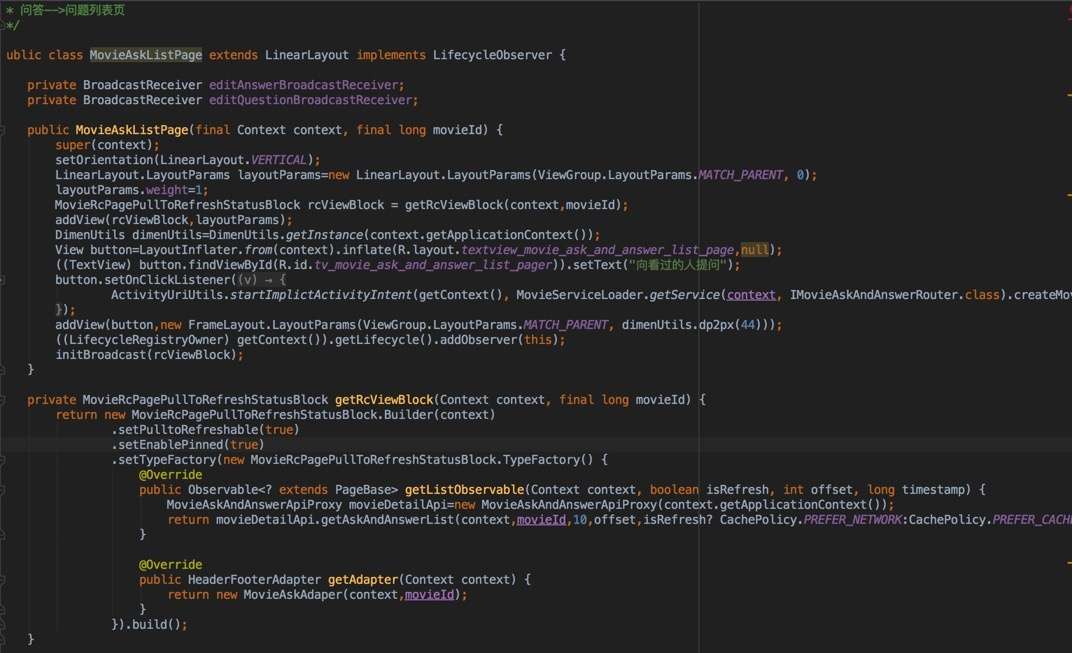Click FrameLayout.LayoutParams in addView(button
1072x653 pixels.
(272, 325)
